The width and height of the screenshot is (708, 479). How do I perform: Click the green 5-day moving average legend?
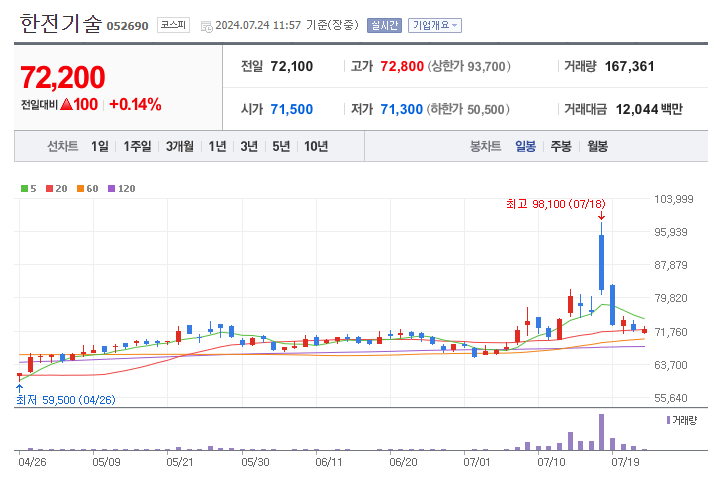click(x=28, y=188)
